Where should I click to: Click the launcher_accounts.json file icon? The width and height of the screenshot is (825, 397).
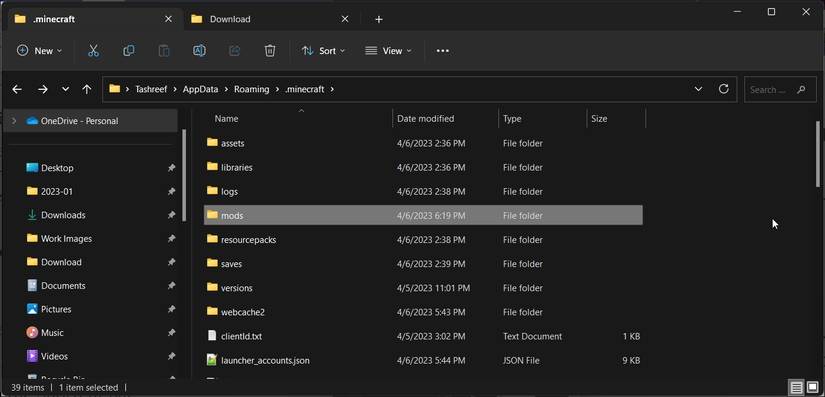pos(212,360)
